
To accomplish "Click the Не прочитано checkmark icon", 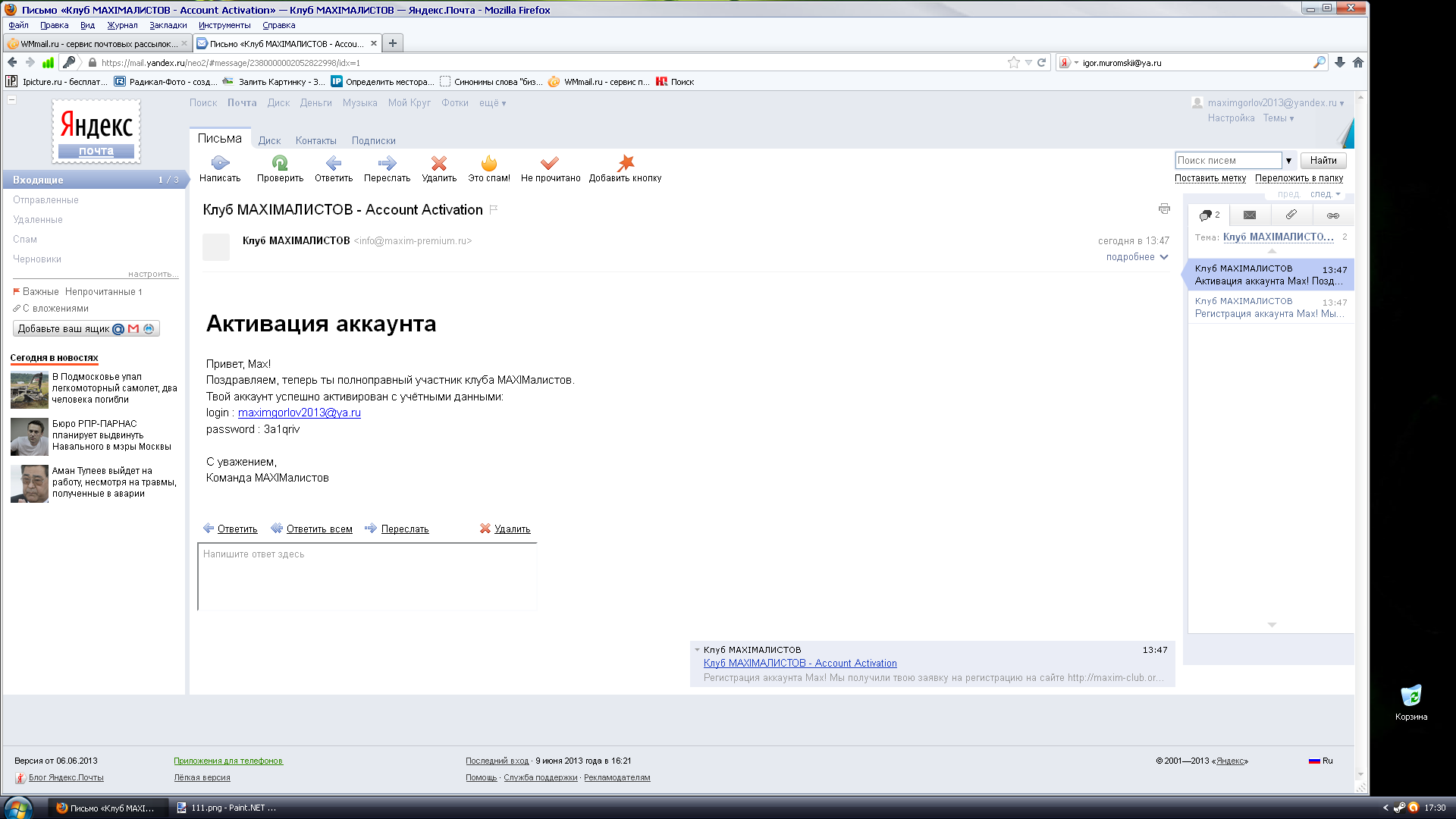I will (x=550, y=162).
